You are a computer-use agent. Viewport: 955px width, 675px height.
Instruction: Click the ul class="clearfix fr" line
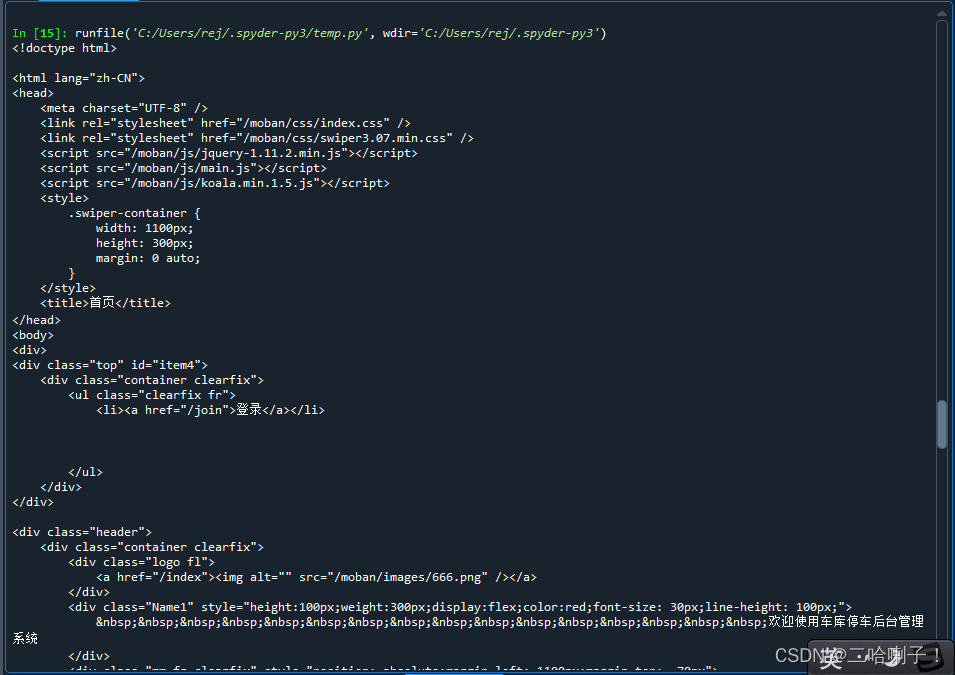pyautogui.click(x=152, y=395)
